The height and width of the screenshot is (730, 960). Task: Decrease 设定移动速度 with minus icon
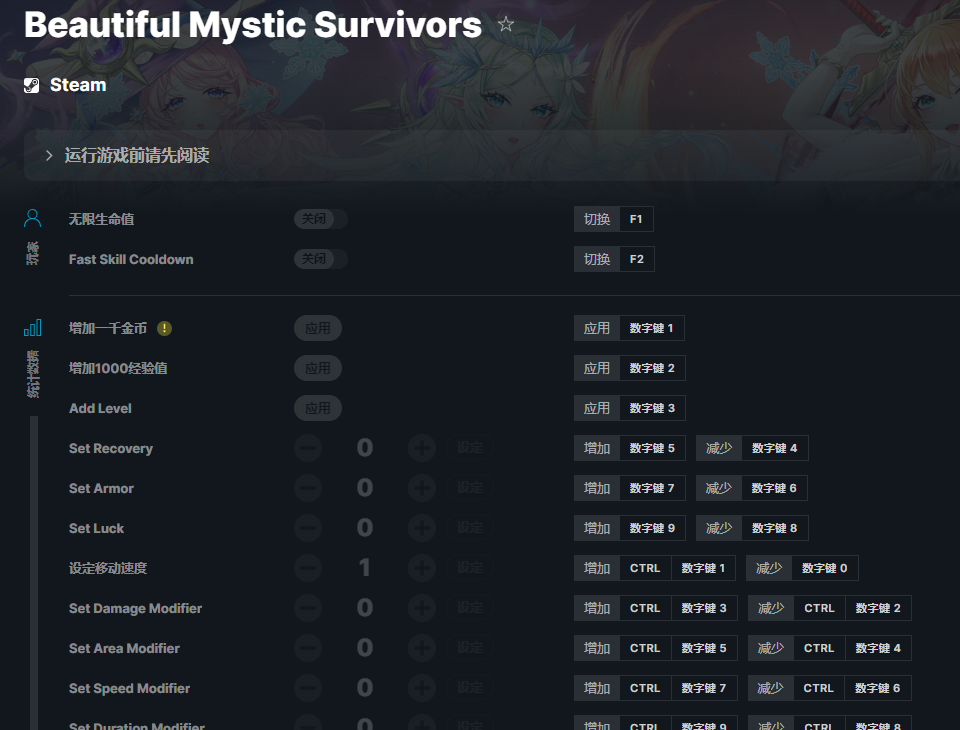pos(308,568)
